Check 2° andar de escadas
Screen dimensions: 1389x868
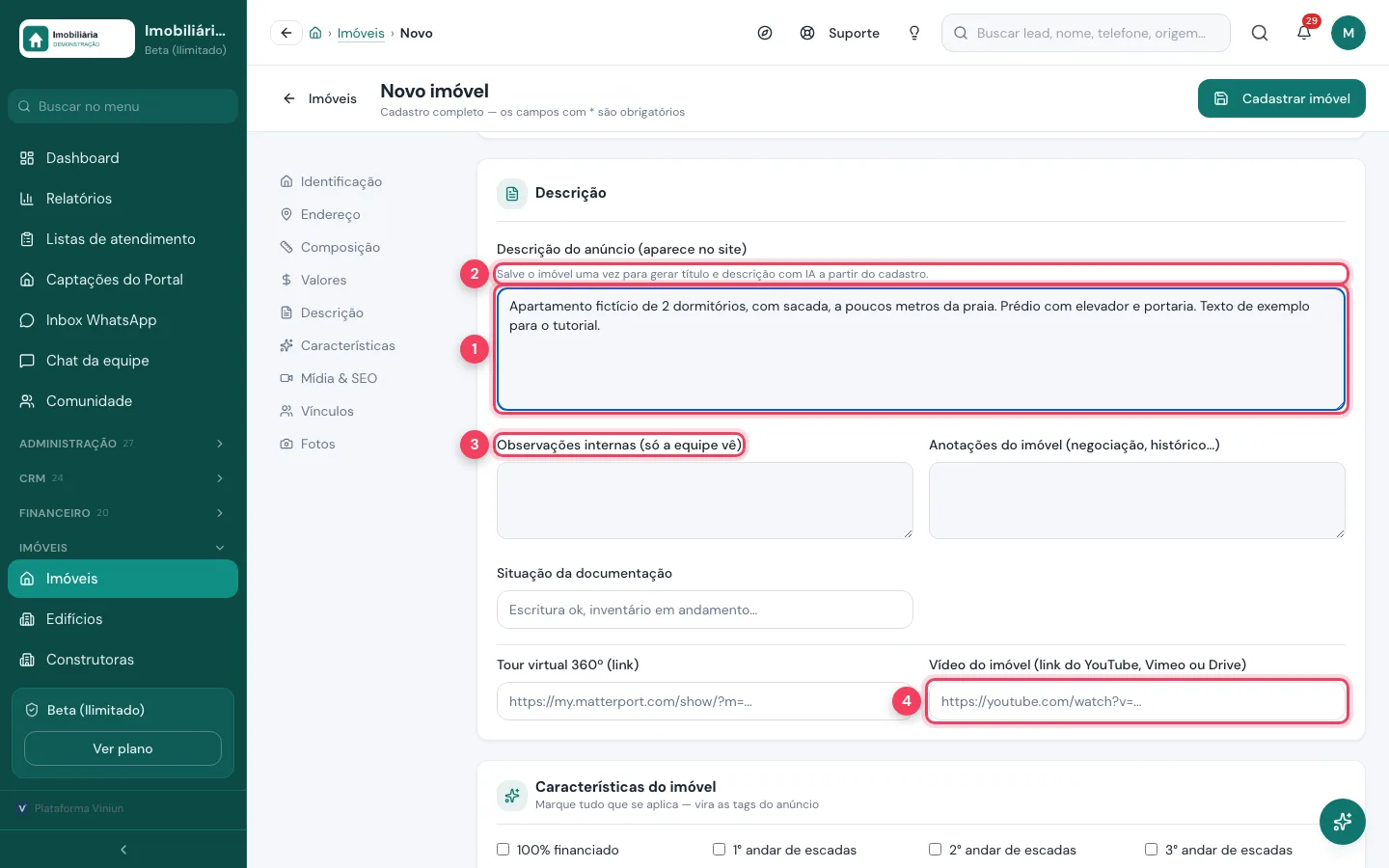tap(935, 850)
